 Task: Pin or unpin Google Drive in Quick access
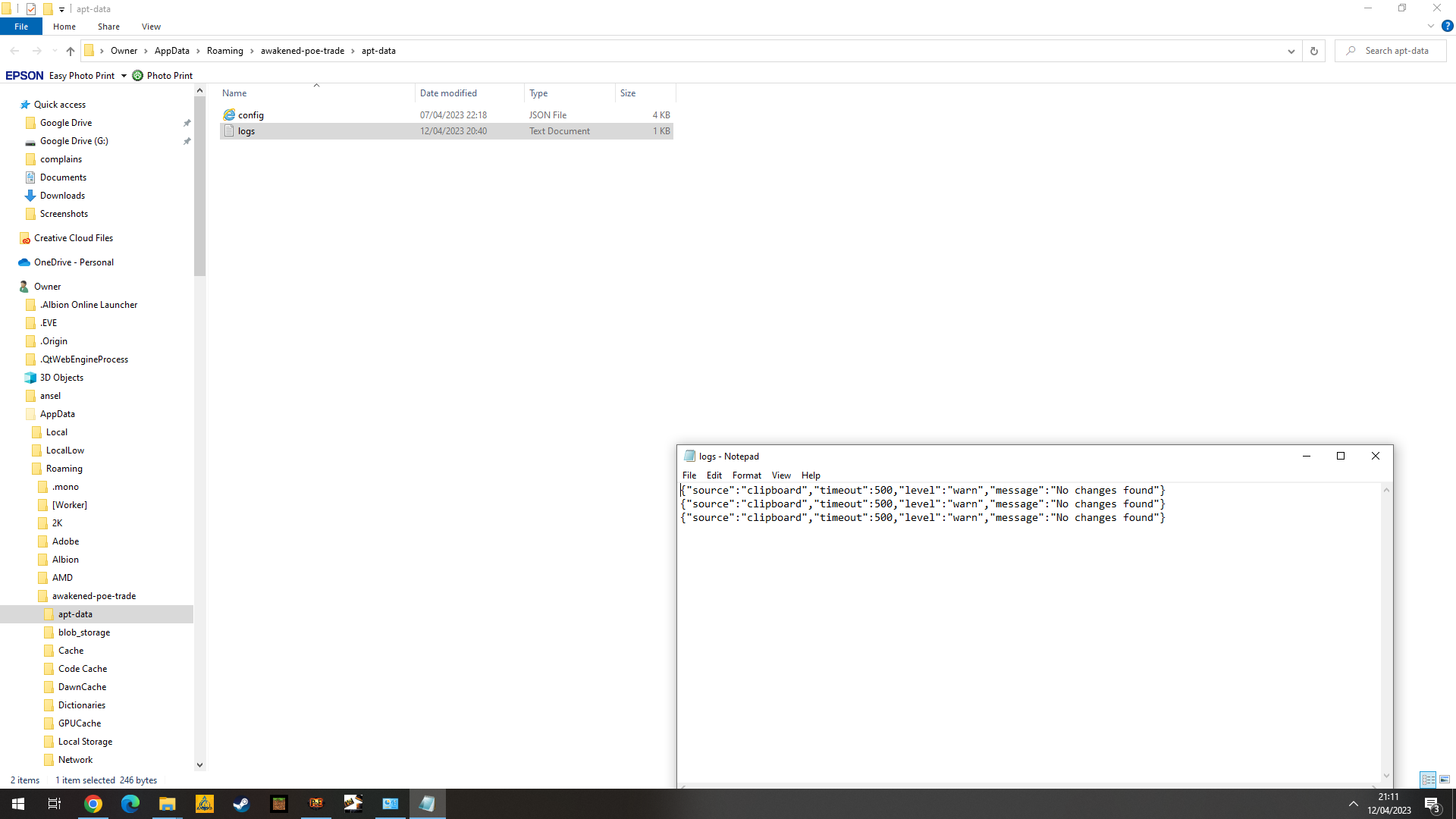click(187, 122)
